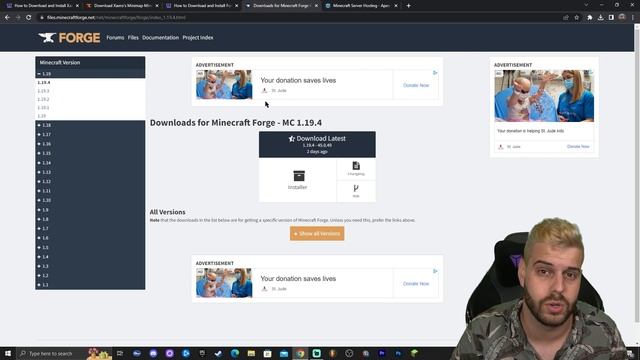
Task: Expand the 1.6 version group
Action: pos(43,238)
